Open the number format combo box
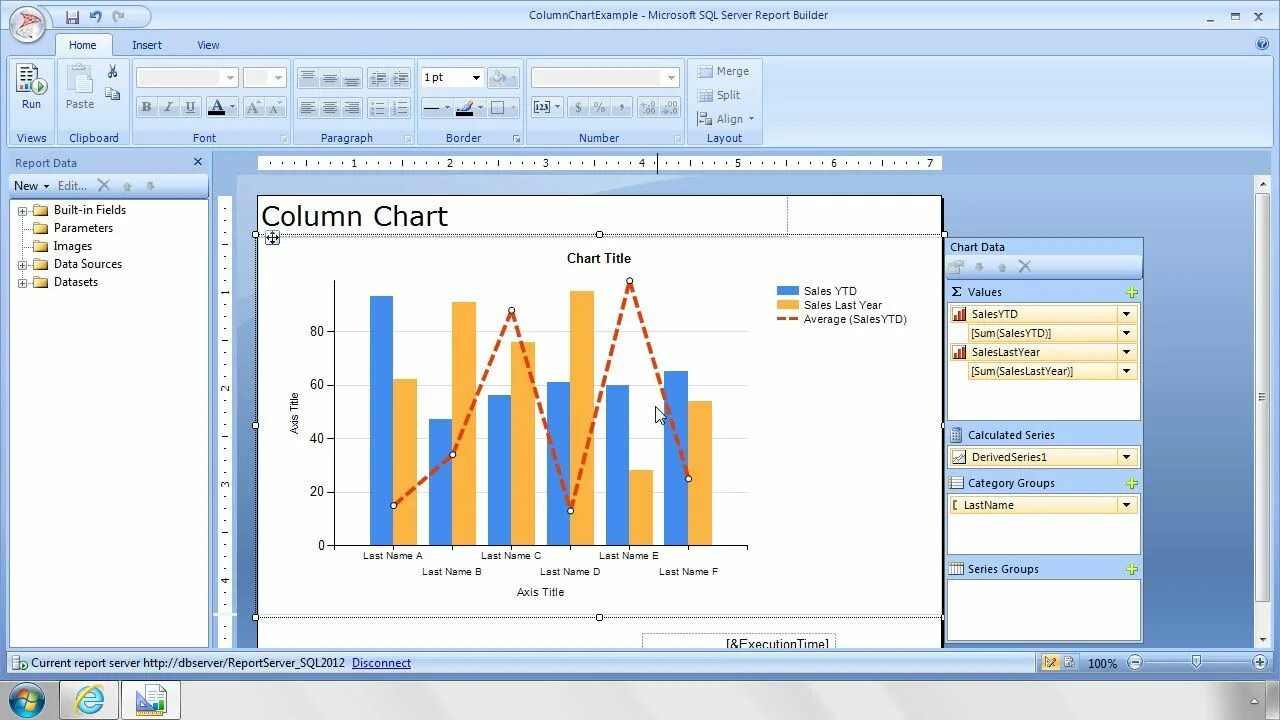This screenshot has width=1280, height=720. pos(605,77)
